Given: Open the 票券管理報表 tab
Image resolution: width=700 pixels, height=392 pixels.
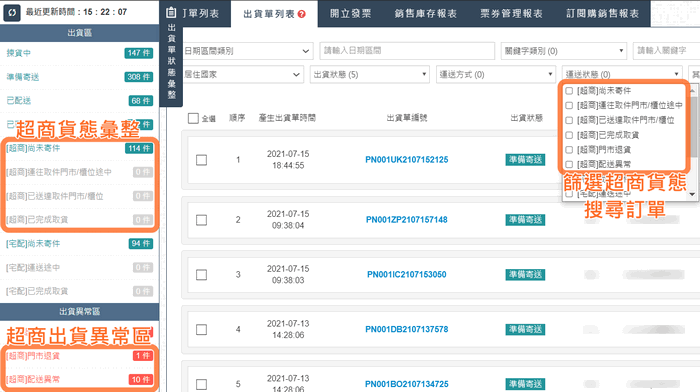Looking at the screenshot, I should [511, 14].
